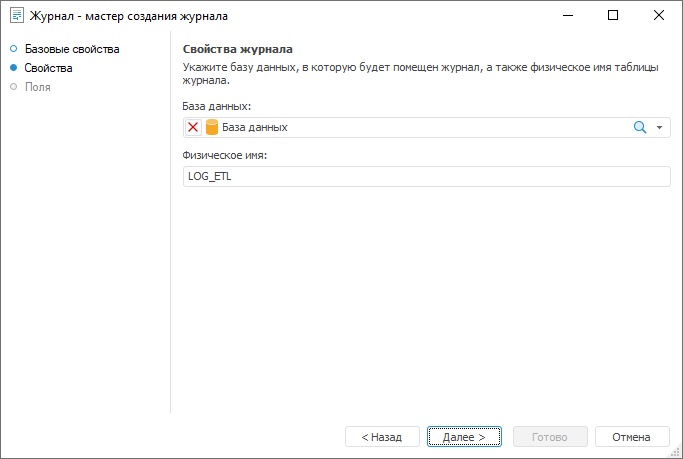Expand the database dropdown arrow

pyautogui.click(x=660, y=128)
